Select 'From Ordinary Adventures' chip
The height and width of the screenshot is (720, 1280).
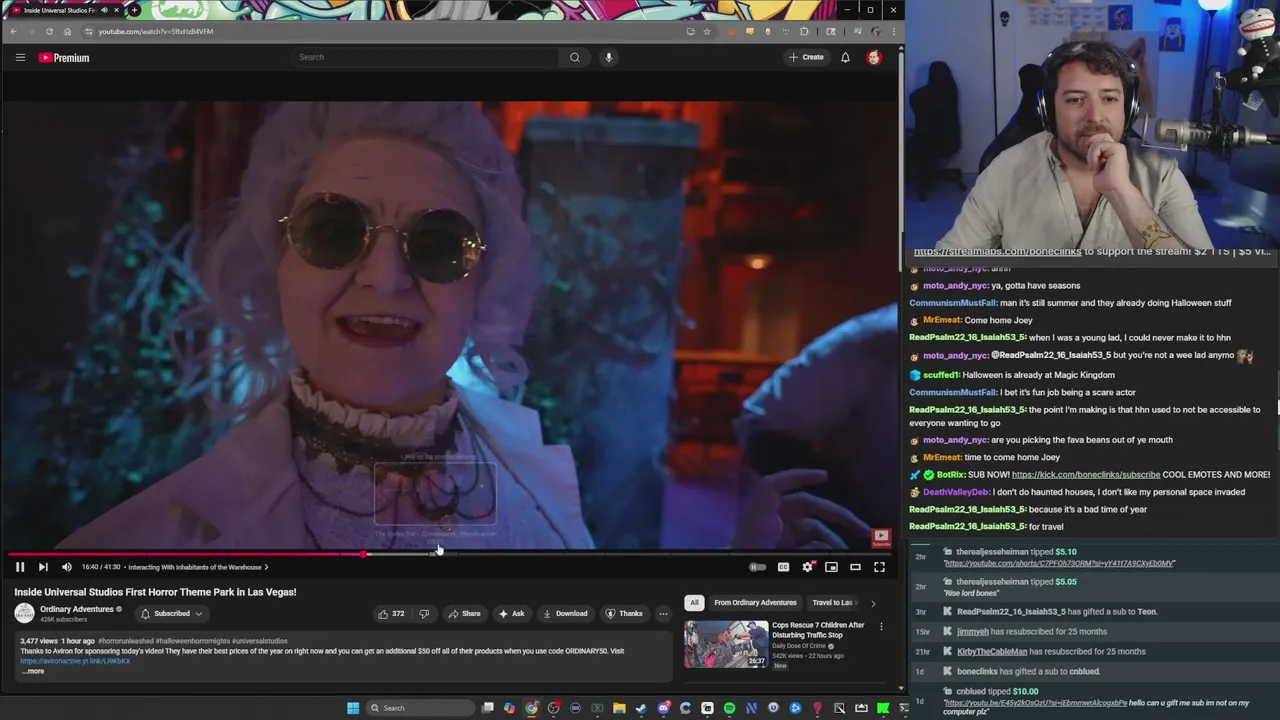click(x=755, y=602)
